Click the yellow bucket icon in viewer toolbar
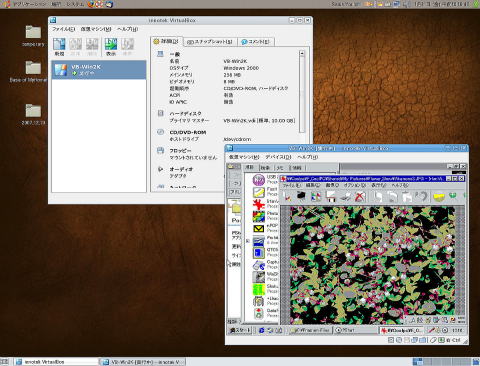 [439, 197]
